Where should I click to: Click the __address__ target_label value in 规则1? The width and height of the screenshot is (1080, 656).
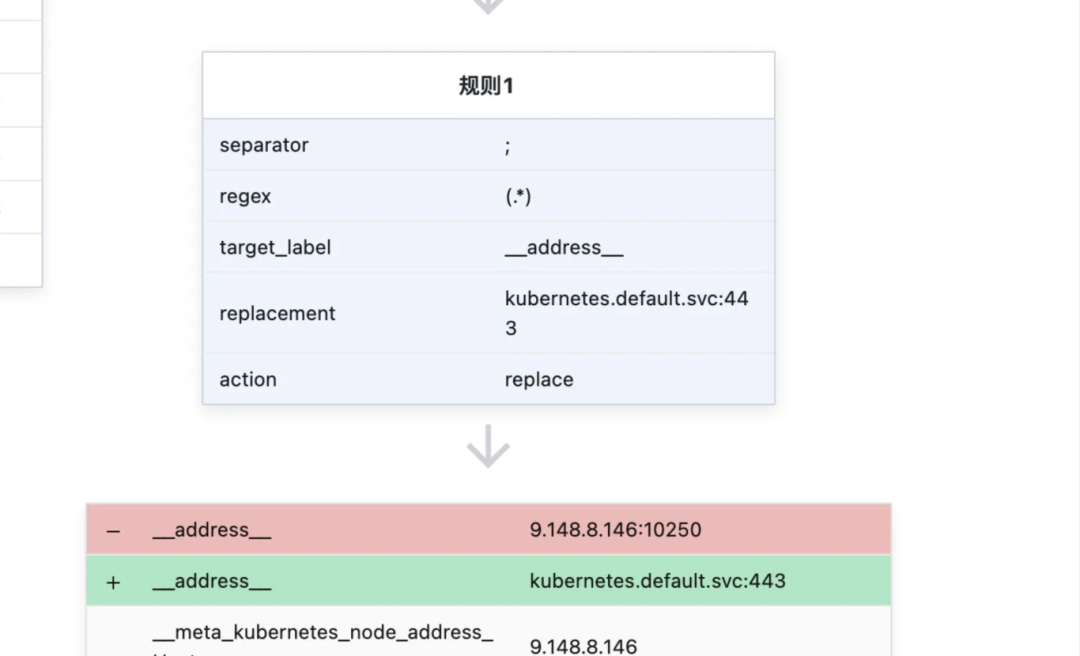564,247
